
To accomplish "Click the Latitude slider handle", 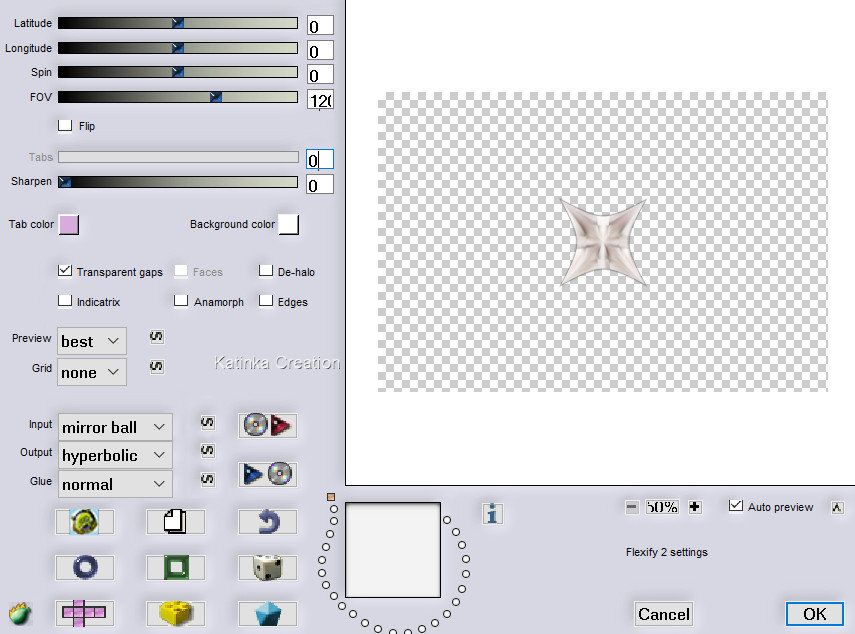I will coord(178,23).
